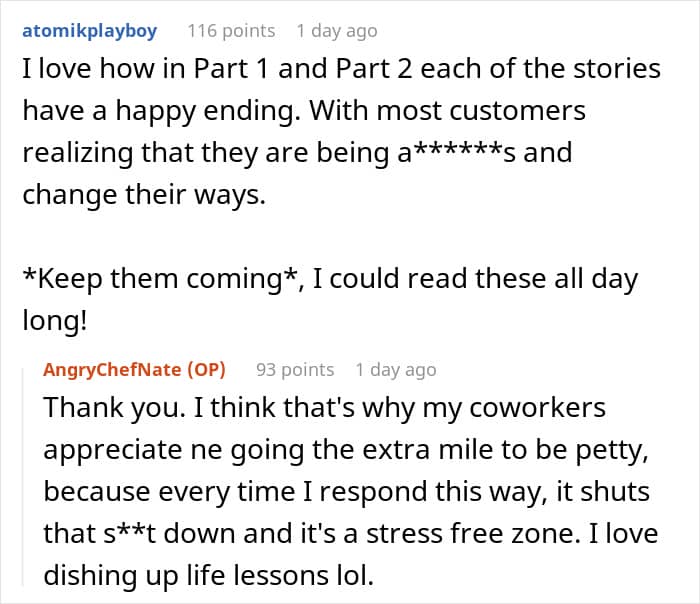Click the censored word 'a******s'
Image resolution: width=700 pixels, height=604 pixels.
point(477,153)
